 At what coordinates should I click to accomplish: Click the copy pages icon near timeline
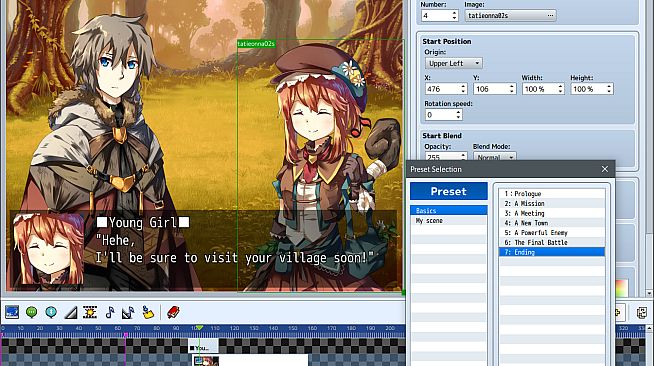641,312
